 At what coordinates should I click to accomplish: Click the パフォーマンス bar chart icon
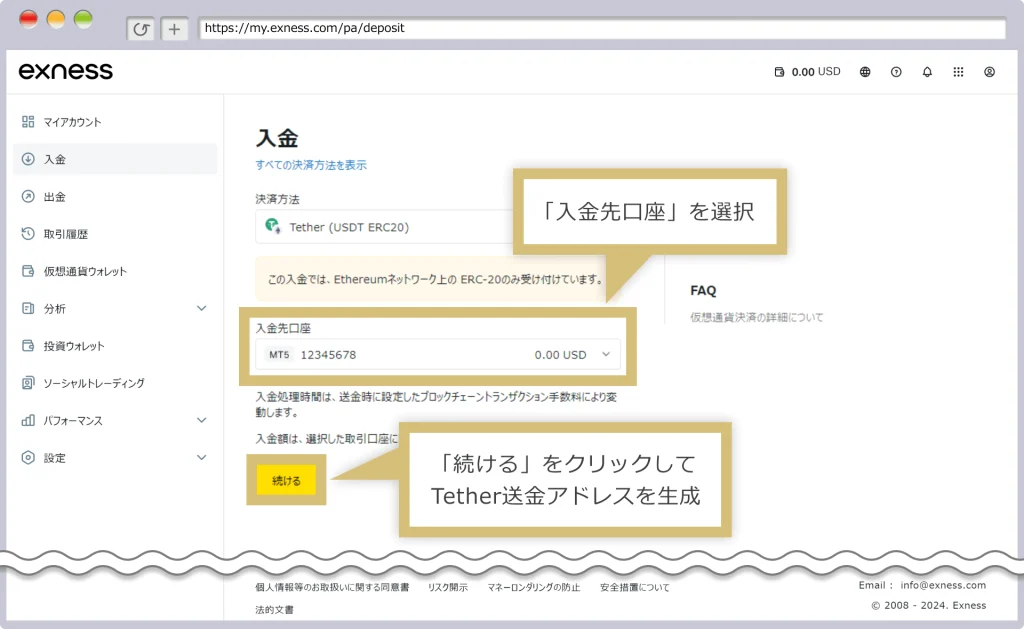point(28,420)
